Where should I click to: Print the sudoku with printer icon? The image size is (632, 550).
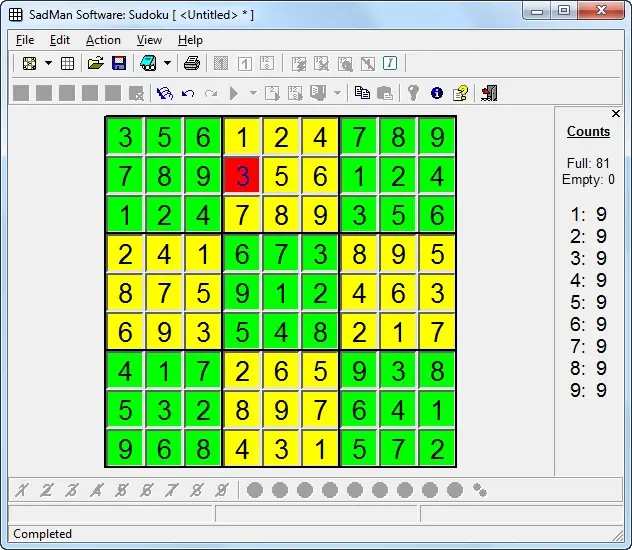pyautogui.click(x=192, y=63)
